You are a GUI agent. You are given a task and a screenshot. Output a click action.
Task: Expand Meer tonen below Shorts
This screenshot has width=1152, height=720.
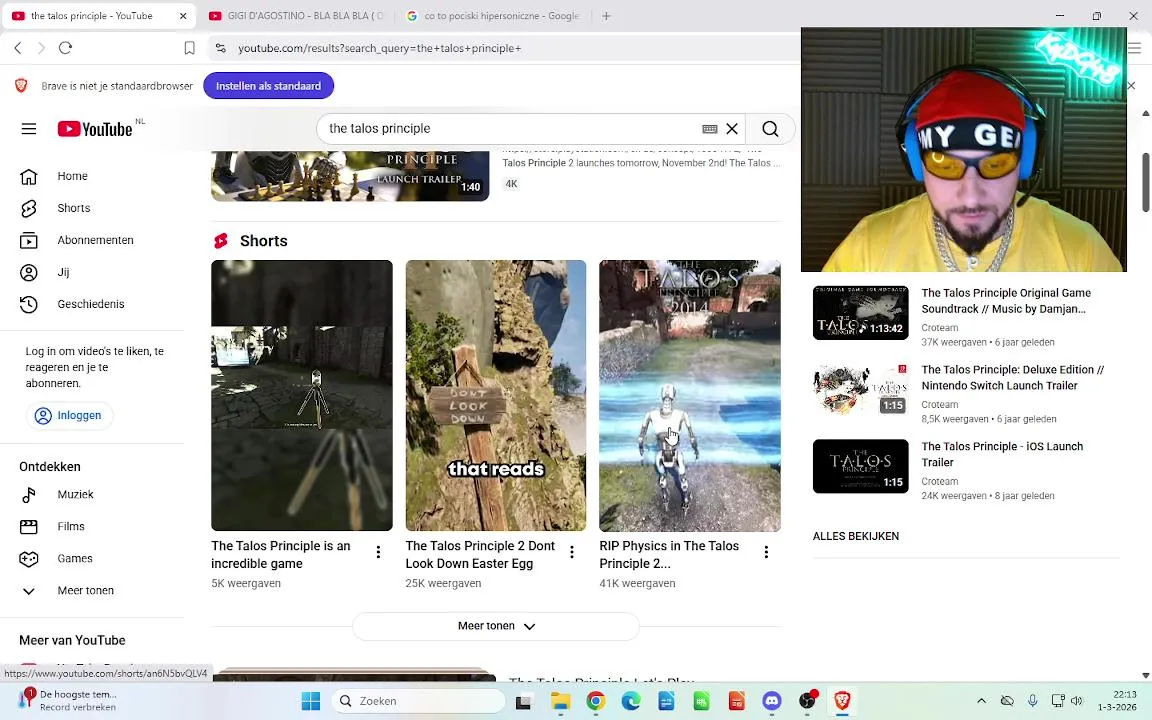496,626
